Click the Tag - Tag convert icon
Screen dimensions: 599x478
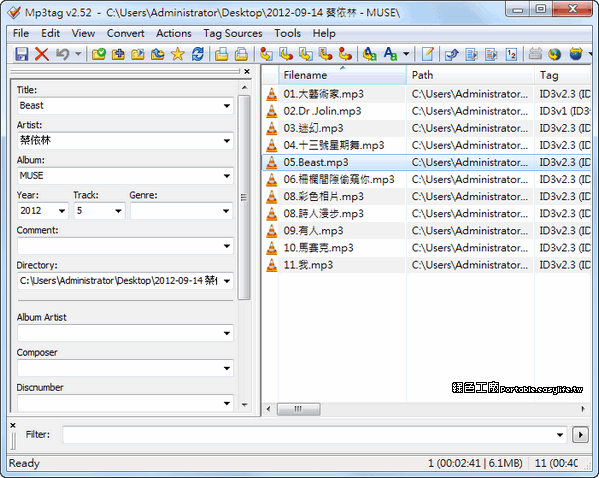pos(345,54)
